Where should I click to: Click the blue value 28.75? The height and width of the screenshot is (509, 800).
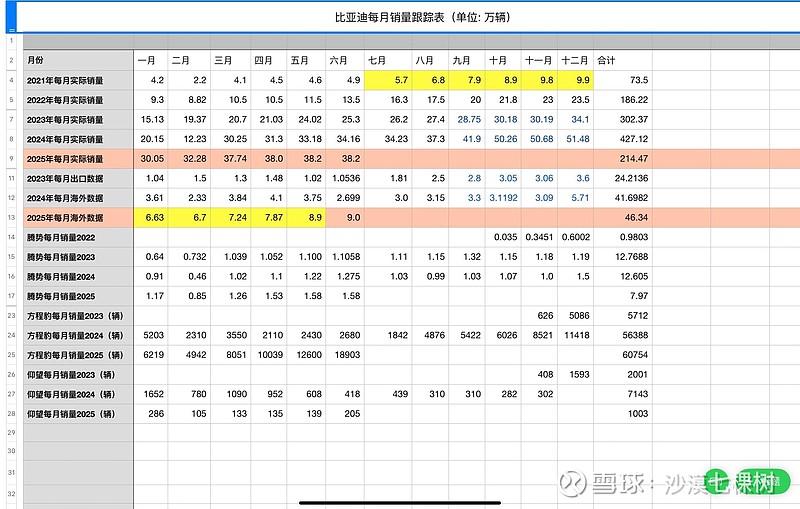[467, 119]
